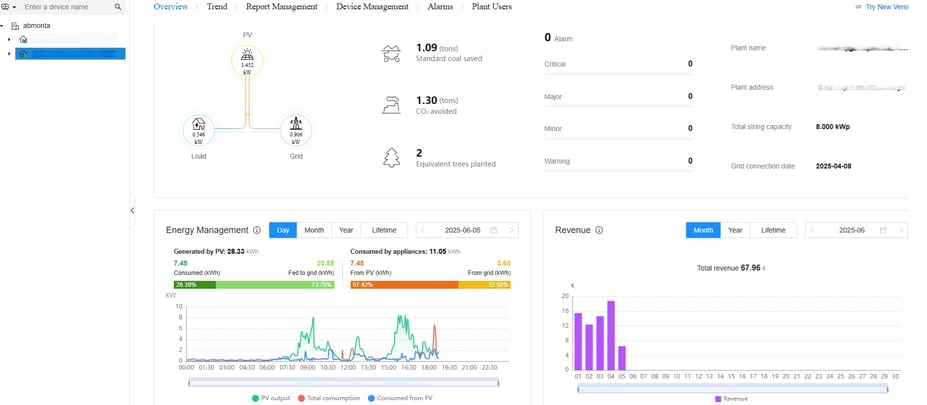Open calendar icon for 2025-06-05 date
This screenshot has height=405, width=927.
(494, 230)
